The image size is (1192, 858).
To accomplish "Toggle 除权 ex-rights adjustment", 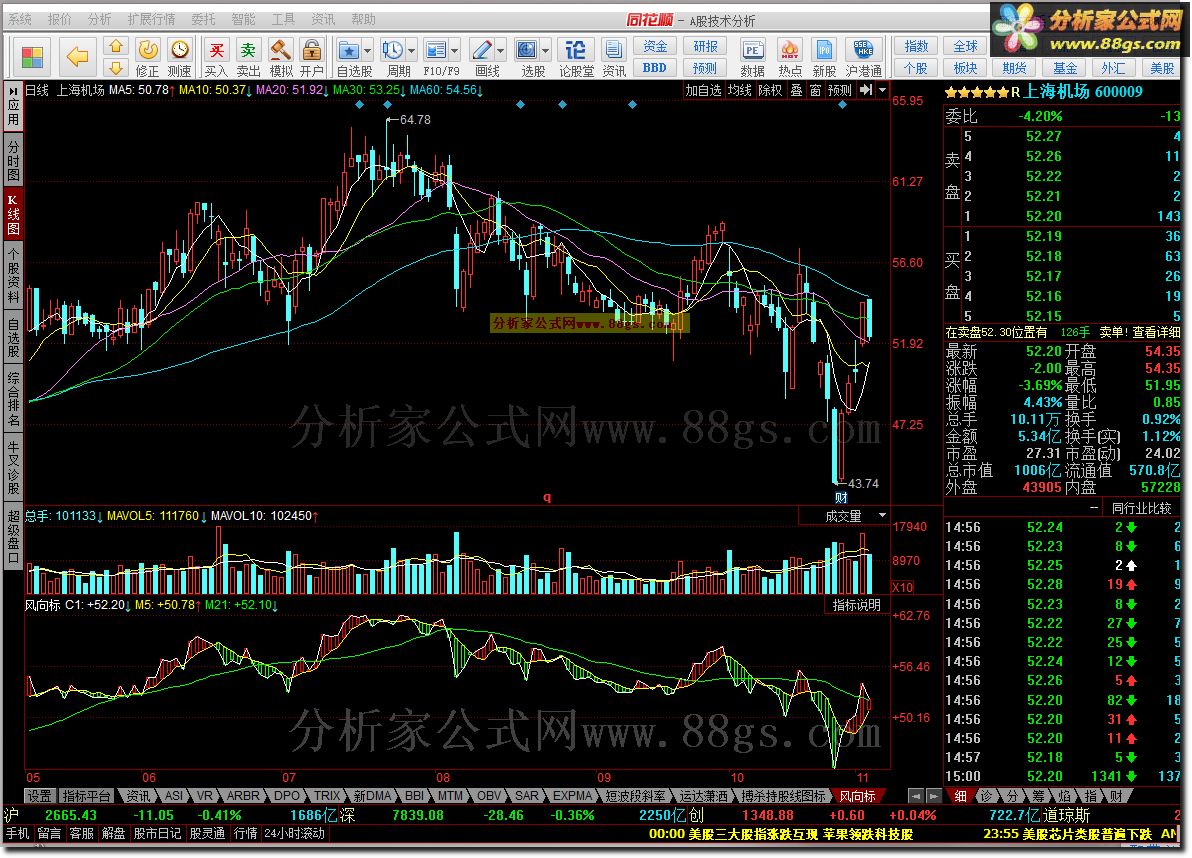I will pos(770,90).
